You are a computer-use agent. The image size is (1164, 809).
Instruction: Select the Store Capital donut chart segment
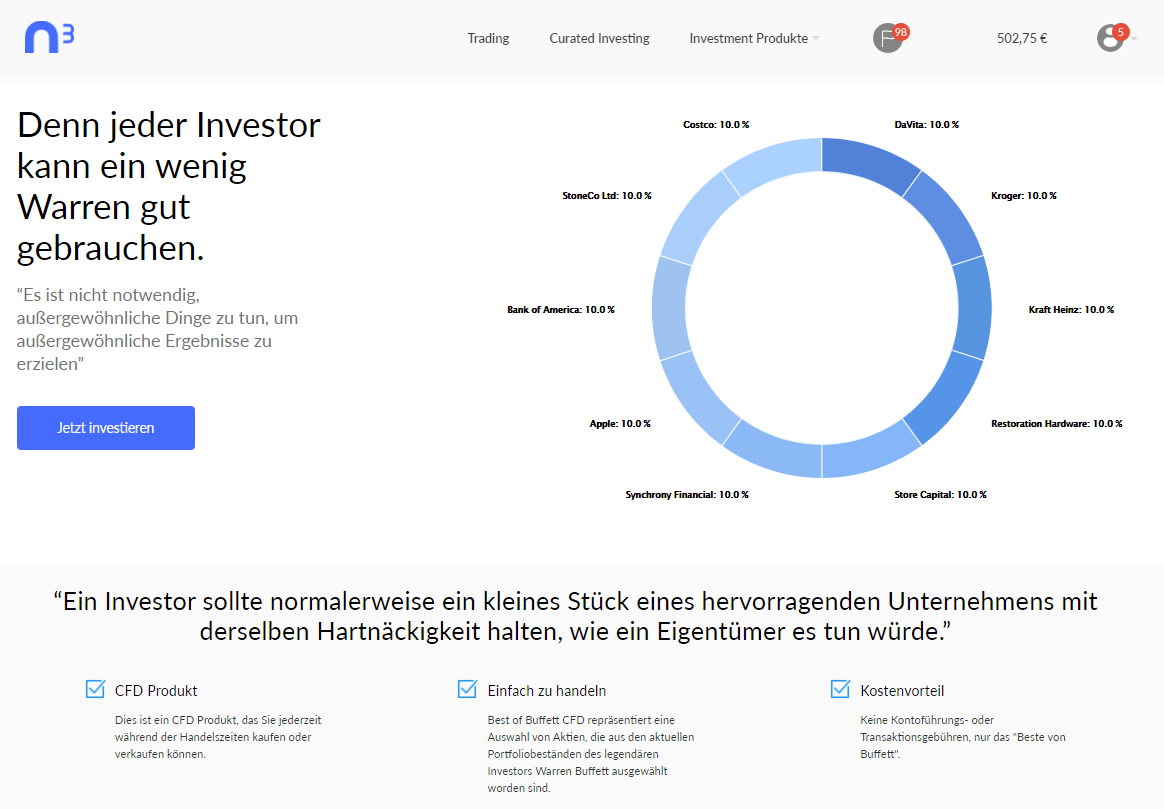click(x=868, y=453)
